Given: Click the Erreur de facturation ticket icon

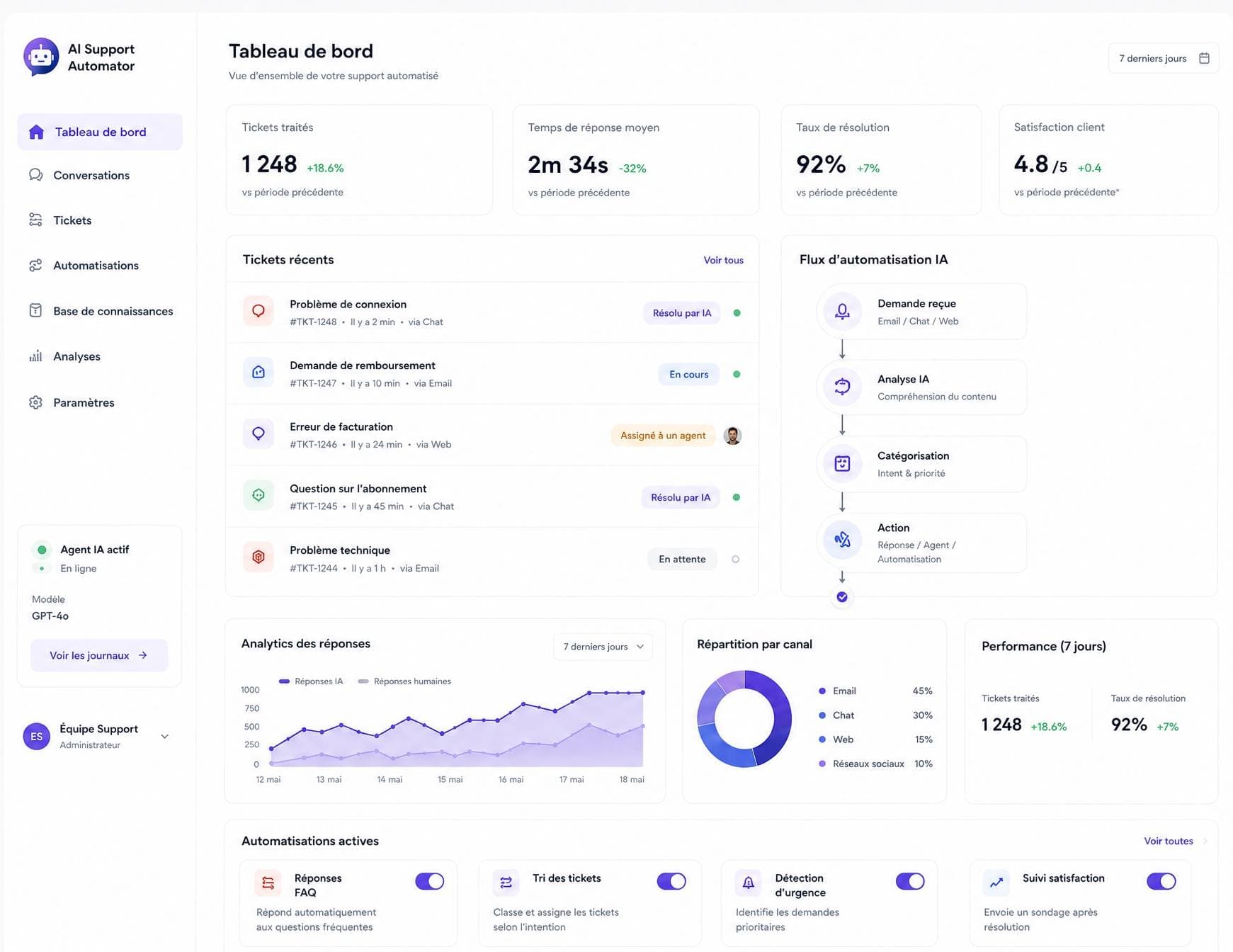Looking at the screenshot, I should (x=258, y=433).
